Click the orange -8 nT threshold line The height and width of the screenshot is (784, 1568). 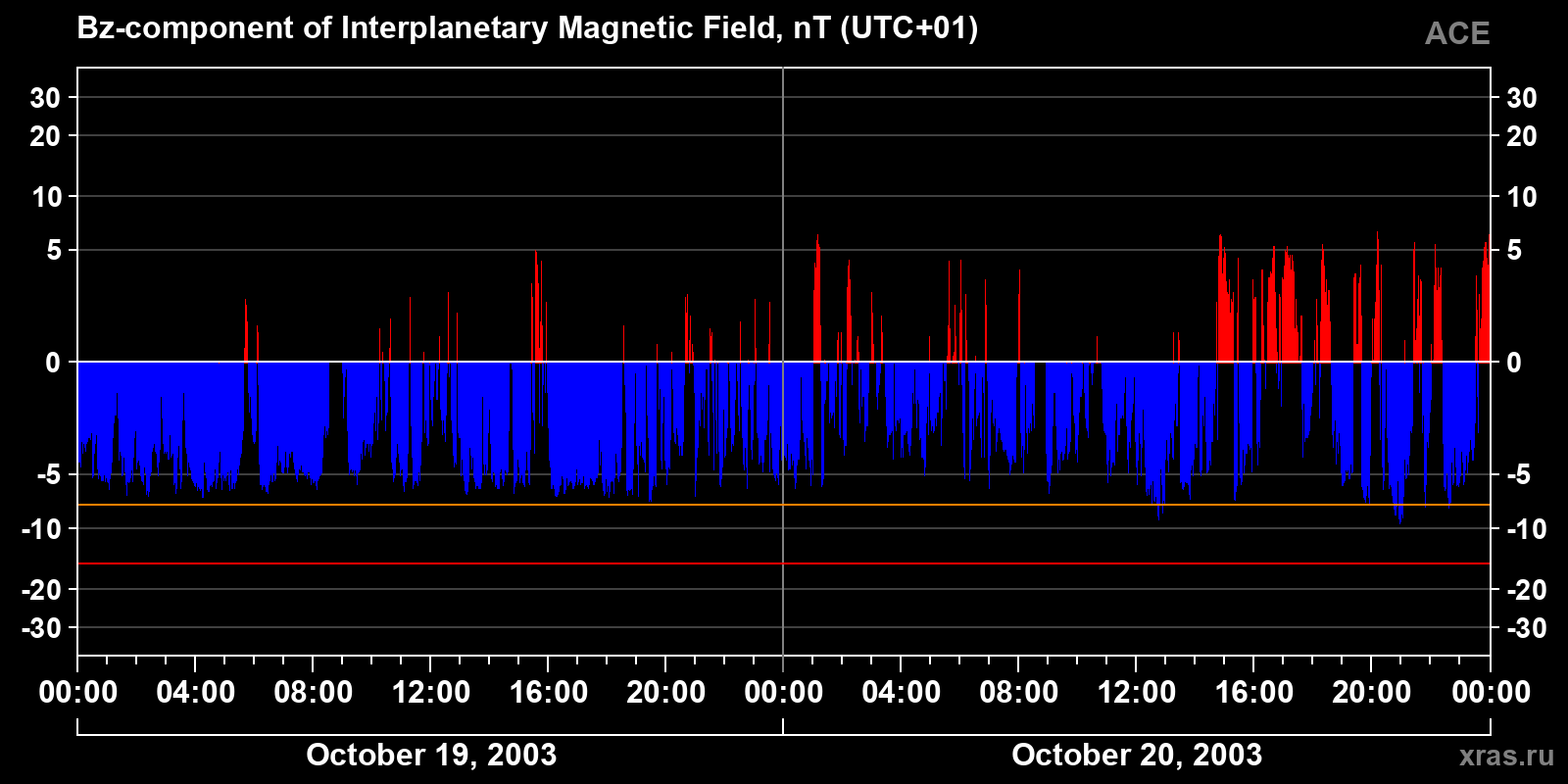tap(784, 505)
